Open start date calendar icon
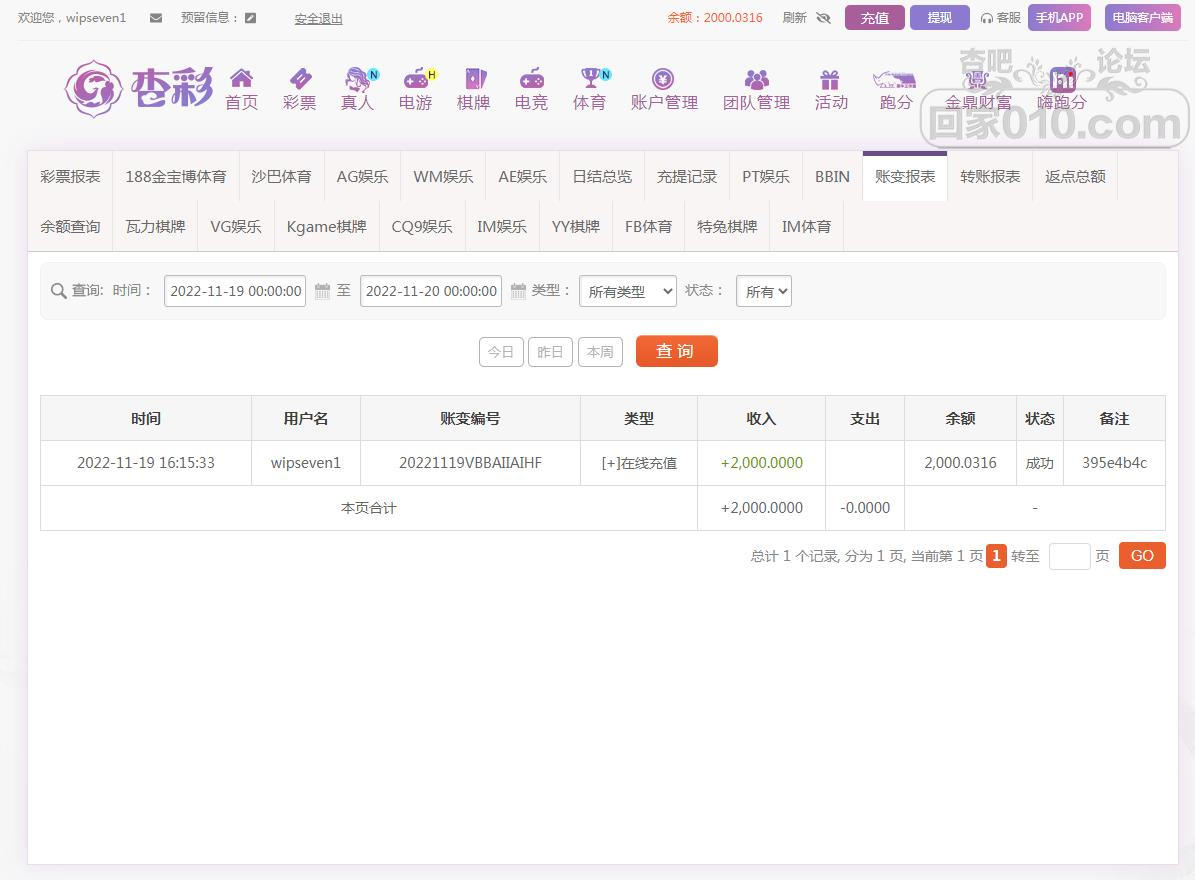Image resolution: width=1195 pixels, height=880 pixels. coord(322,291)
